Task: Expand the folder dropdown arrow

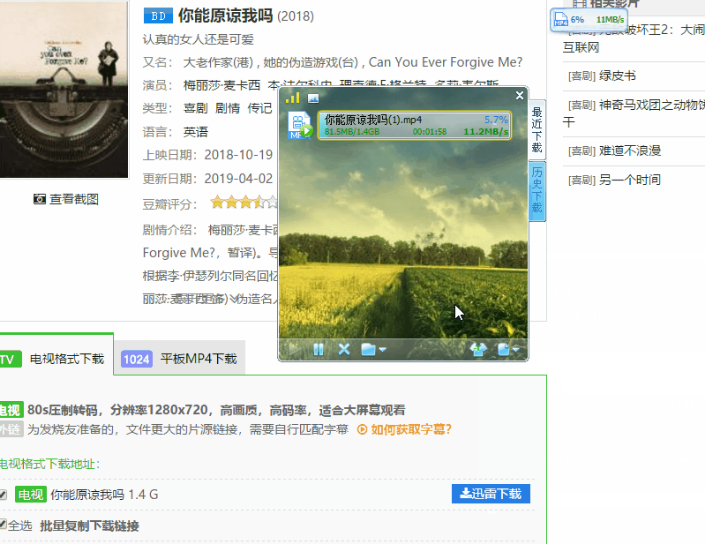Action: [383, 349]
